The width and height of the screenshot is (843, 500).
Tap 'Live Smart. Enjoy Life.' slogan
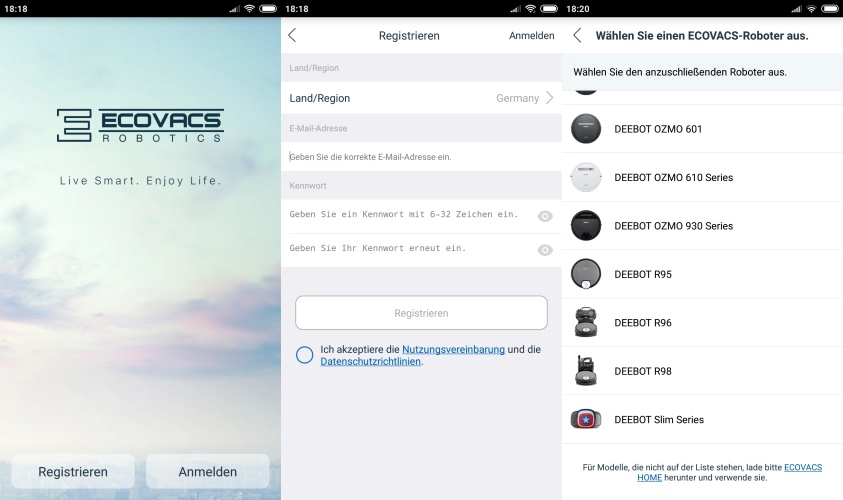click(140, 181)
